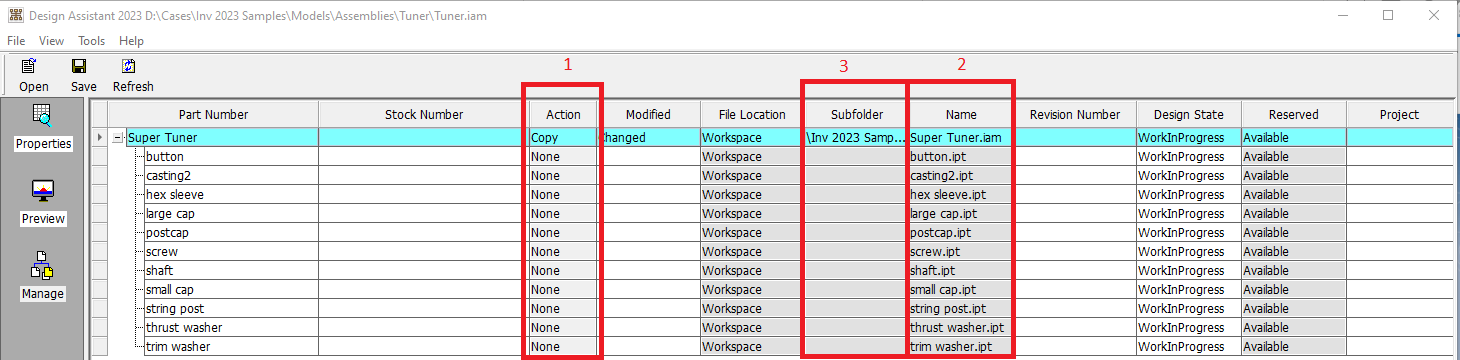Click the None action cell for button

[564, 157]
